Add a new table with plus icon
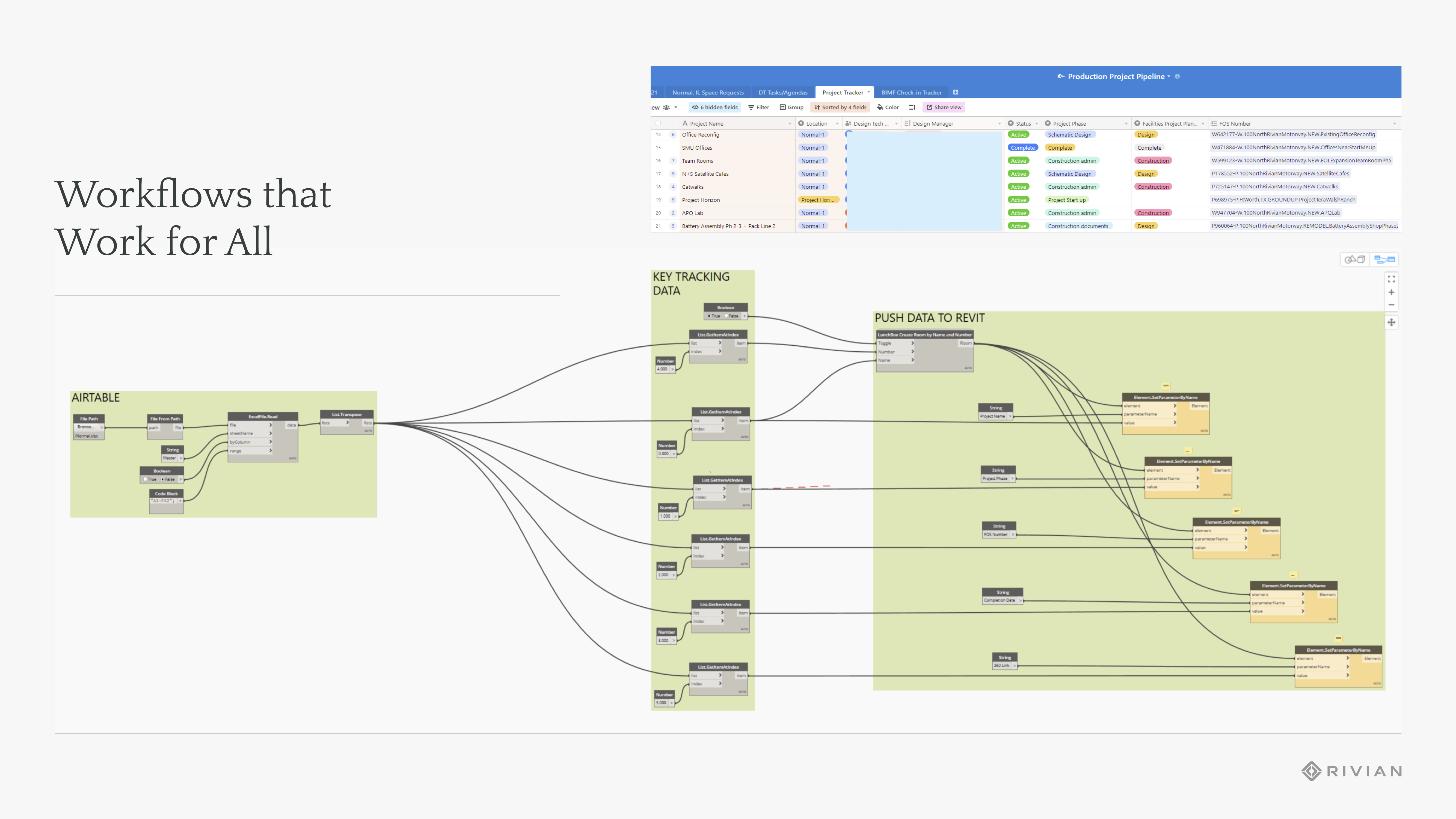This screenshot has width=1456, height=819. (x=955, y=92)
